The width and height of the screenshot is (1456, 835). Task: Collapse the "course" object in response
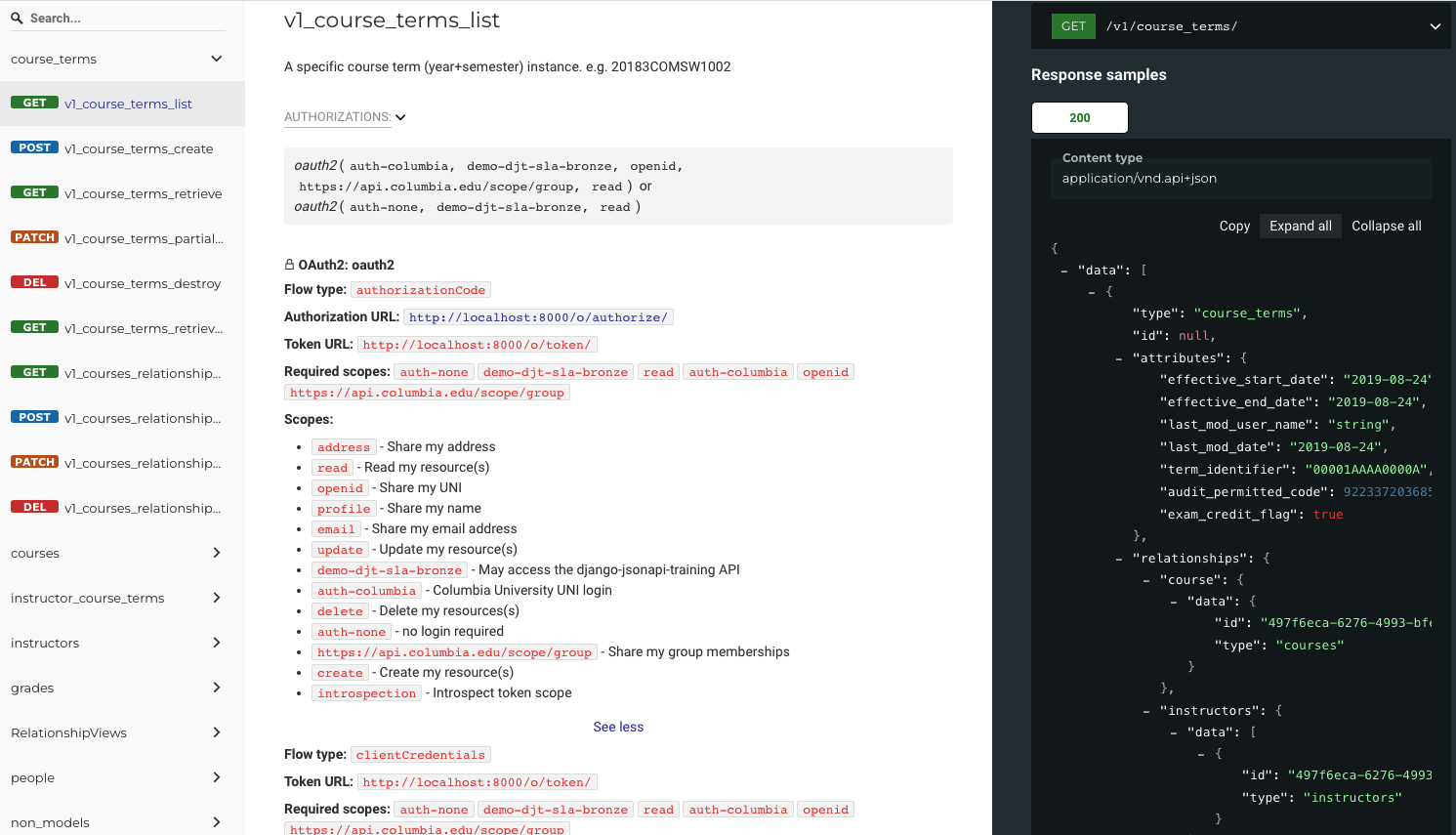(x=1146, y=580)
